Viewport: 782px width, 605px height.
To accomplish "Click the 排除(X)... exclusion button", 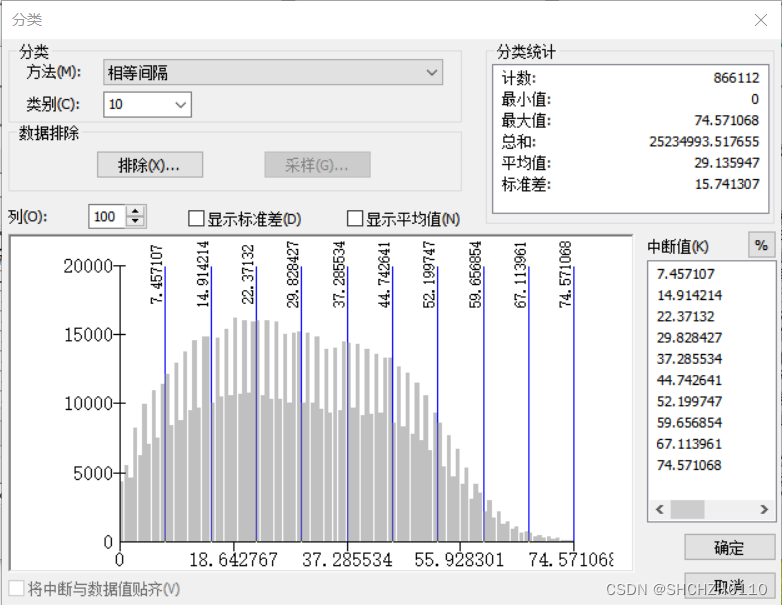I will coord(150,165).
